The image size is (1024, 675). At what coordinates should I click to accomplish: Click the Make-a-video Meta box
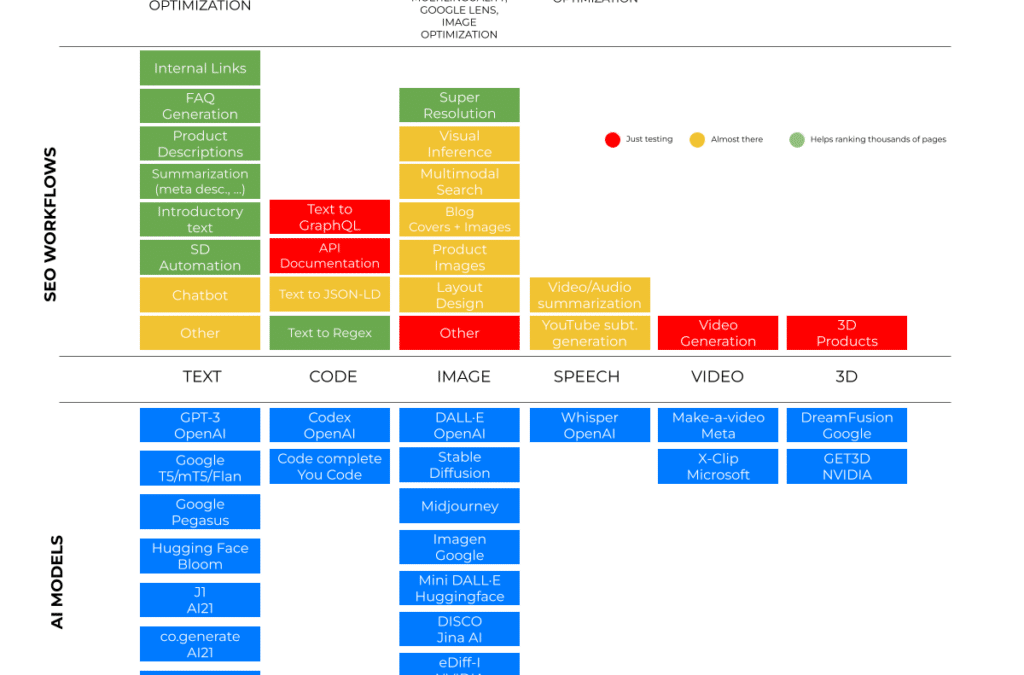718,425
